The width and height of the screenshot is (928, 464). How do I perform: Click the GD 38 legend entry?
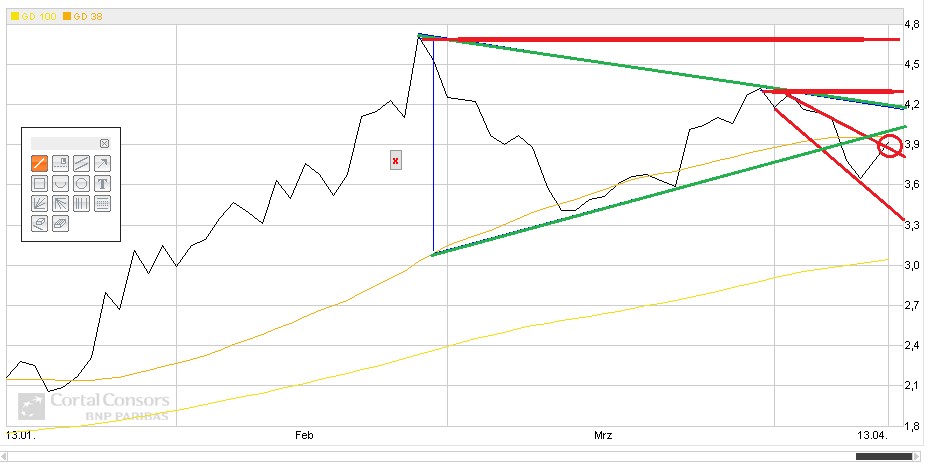[x=87, y=17]
